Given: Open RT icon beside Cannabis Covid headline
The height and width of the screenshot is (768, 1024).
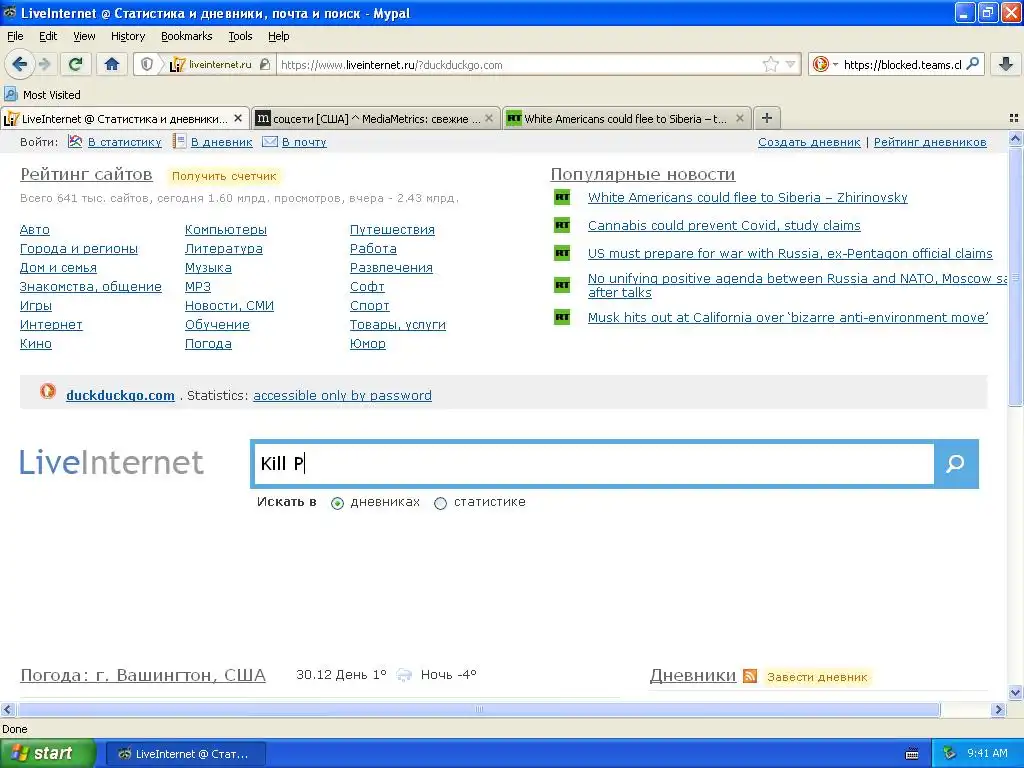Looking at the screenshot, I should pyautogui.click(x=562, y=225).
